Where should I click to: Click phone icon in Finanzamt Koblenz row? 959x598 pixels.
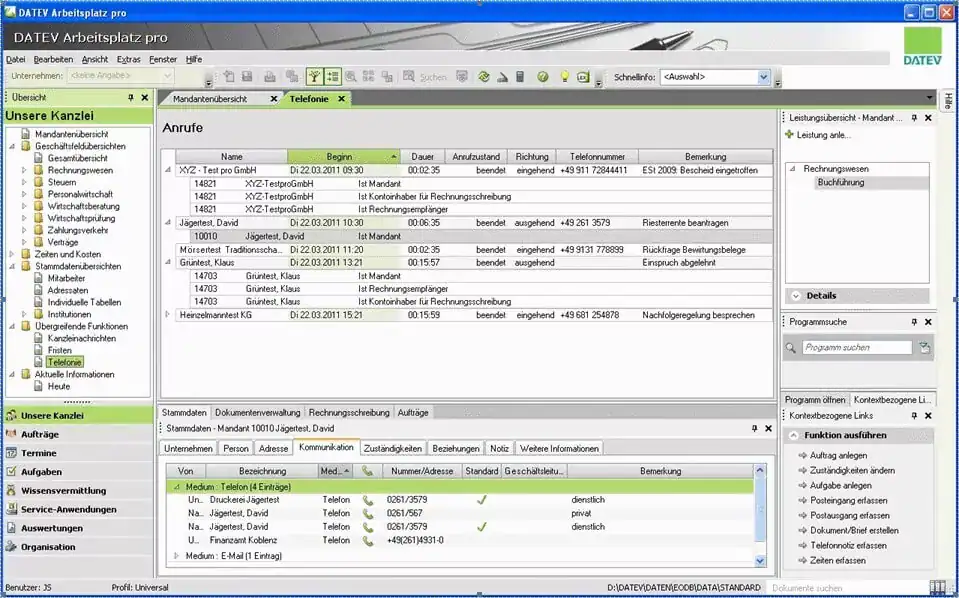click(x=368, y=541)
